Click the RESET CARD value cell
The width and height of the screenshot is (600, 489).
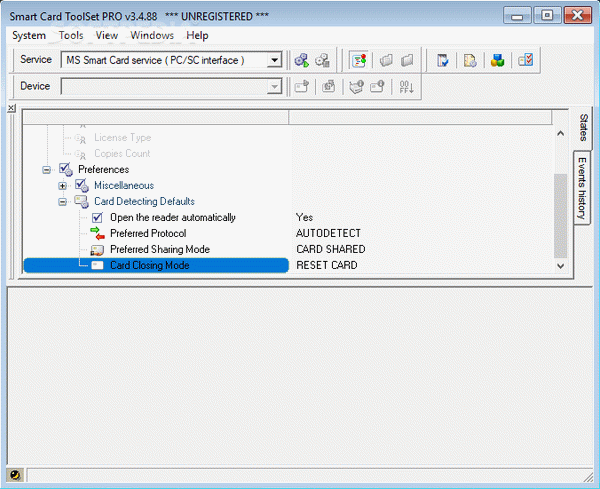pyautogui.click(x=327, y=265)
